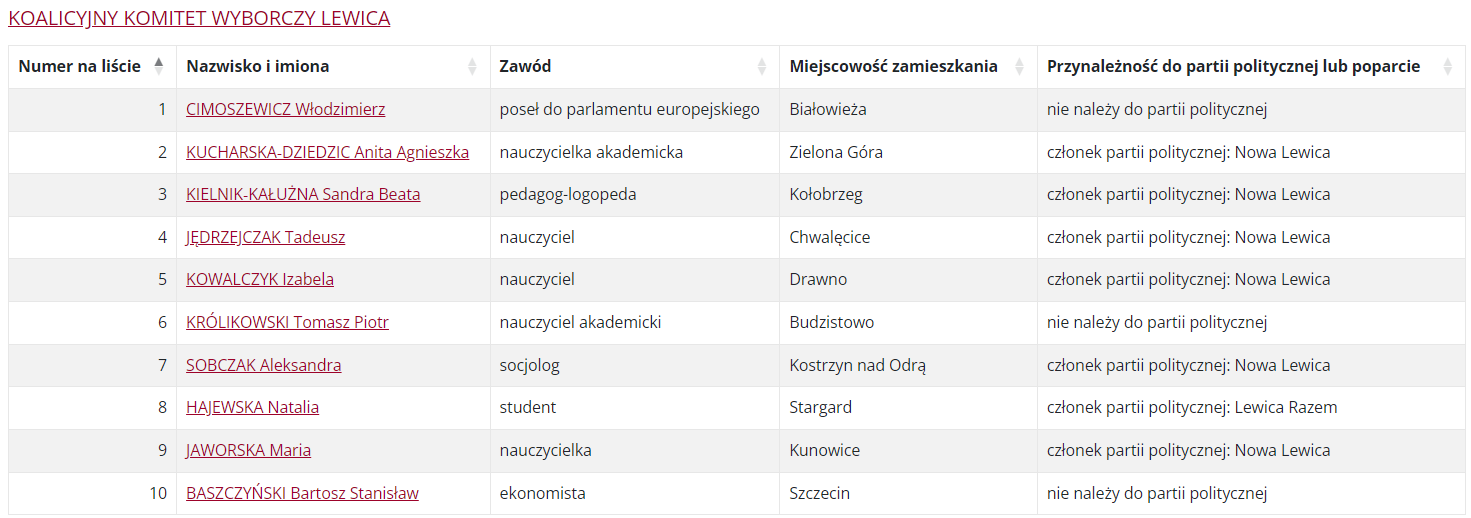Open candidate CIMOSZEWICZ Włodzimierz
This screenshot has height=518, width=1471.
285,110
